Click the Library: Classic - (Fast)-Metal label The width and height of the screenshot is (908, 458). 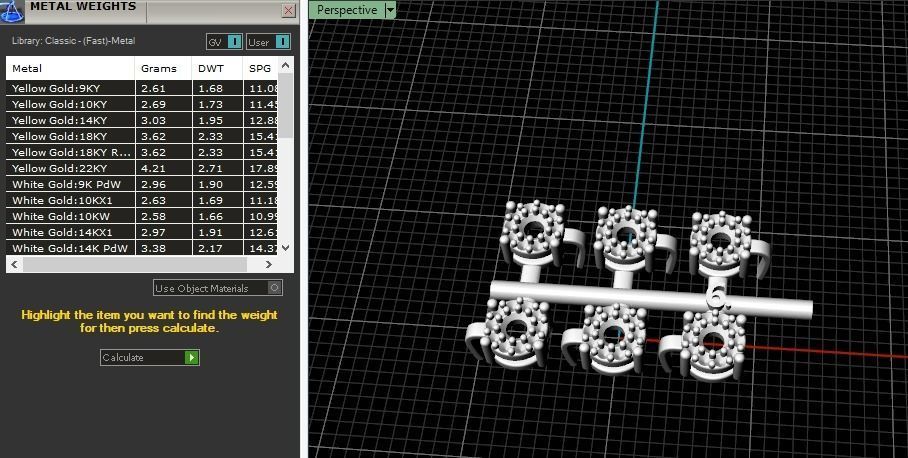(74, 41)
